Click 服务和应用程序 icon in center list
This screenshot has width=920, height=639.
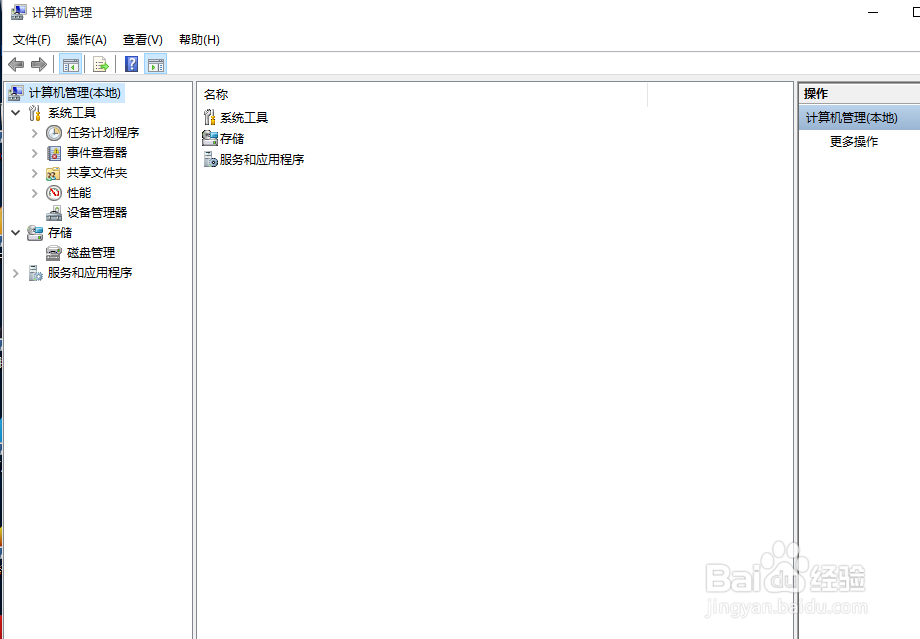210,159
